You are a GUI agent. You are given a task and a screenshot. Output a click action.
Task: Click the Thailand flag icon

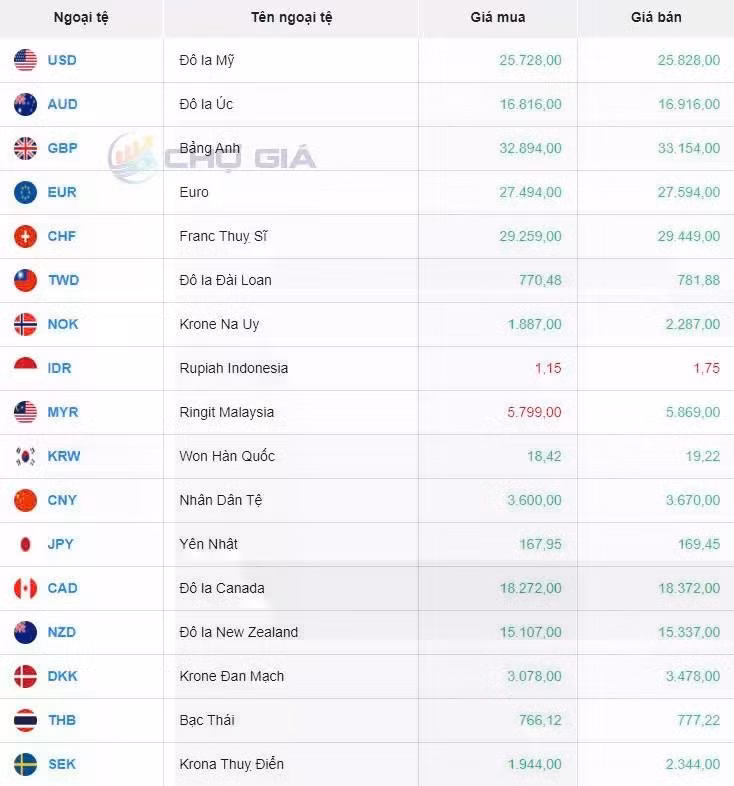click(26, 720)
